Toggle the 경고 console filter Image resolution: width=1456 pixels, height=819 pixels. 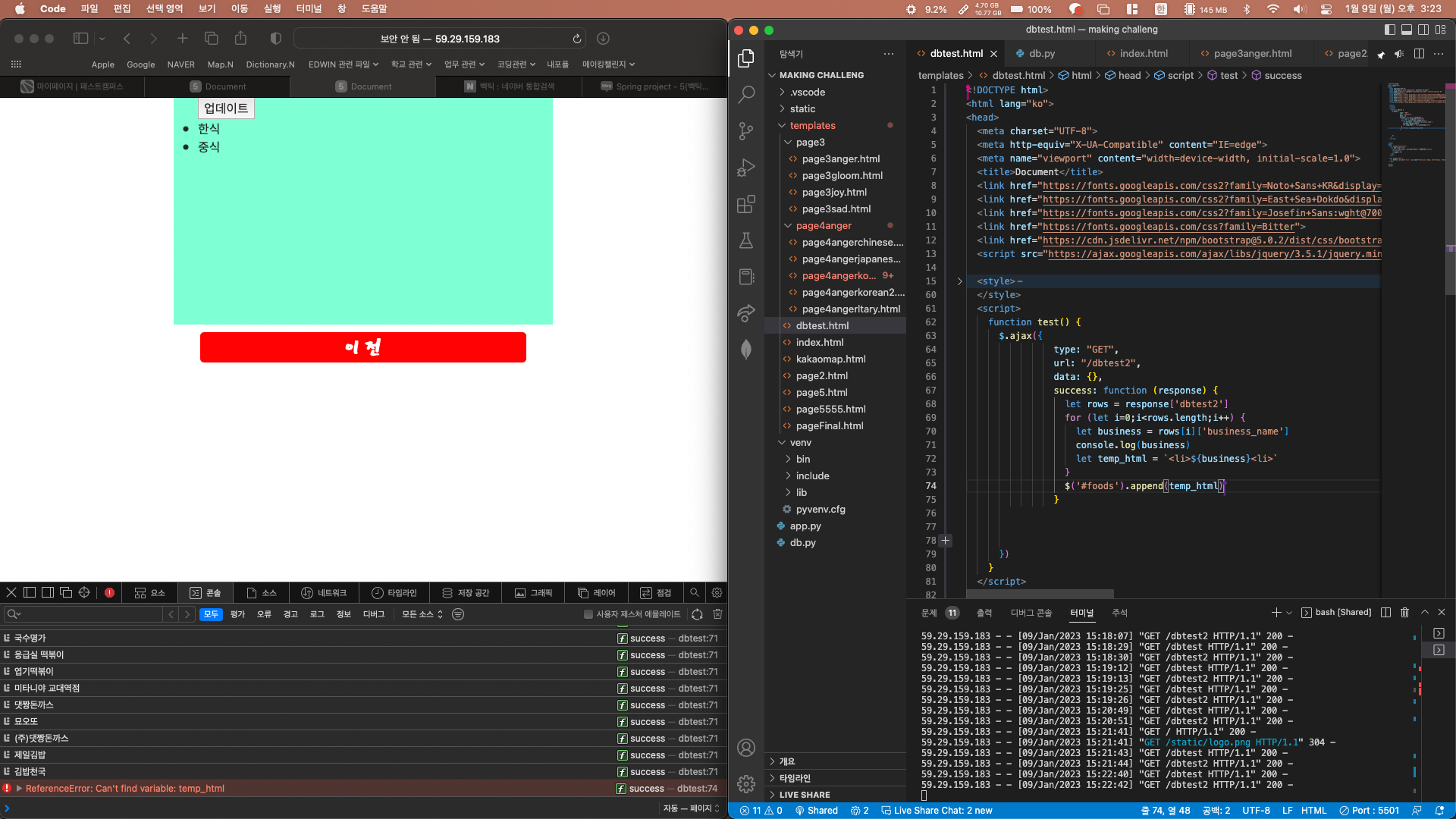pos(290,614)
